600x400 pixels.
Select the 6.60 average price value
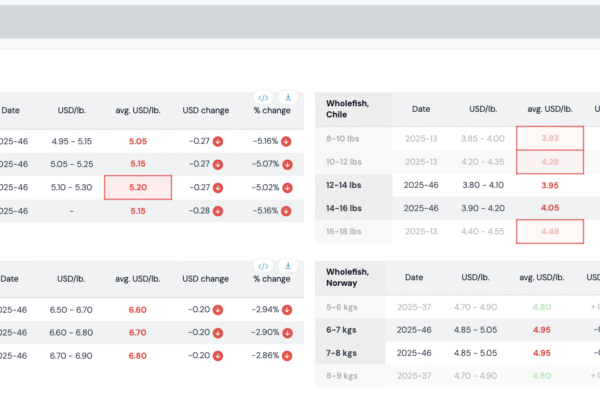click(x=137, y=310)
